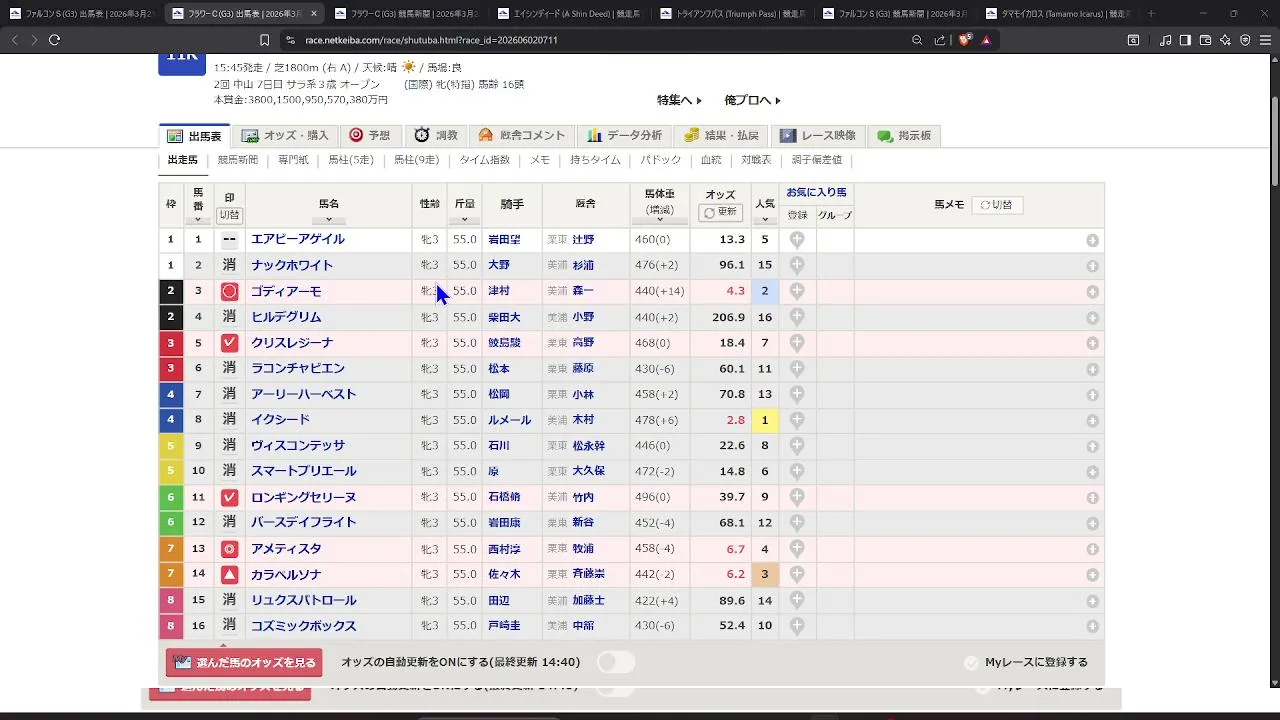Viewport: 1280px width, 720px height.
Task: Click the triangle mark for カラペルソナ
Action: [229, 575]
